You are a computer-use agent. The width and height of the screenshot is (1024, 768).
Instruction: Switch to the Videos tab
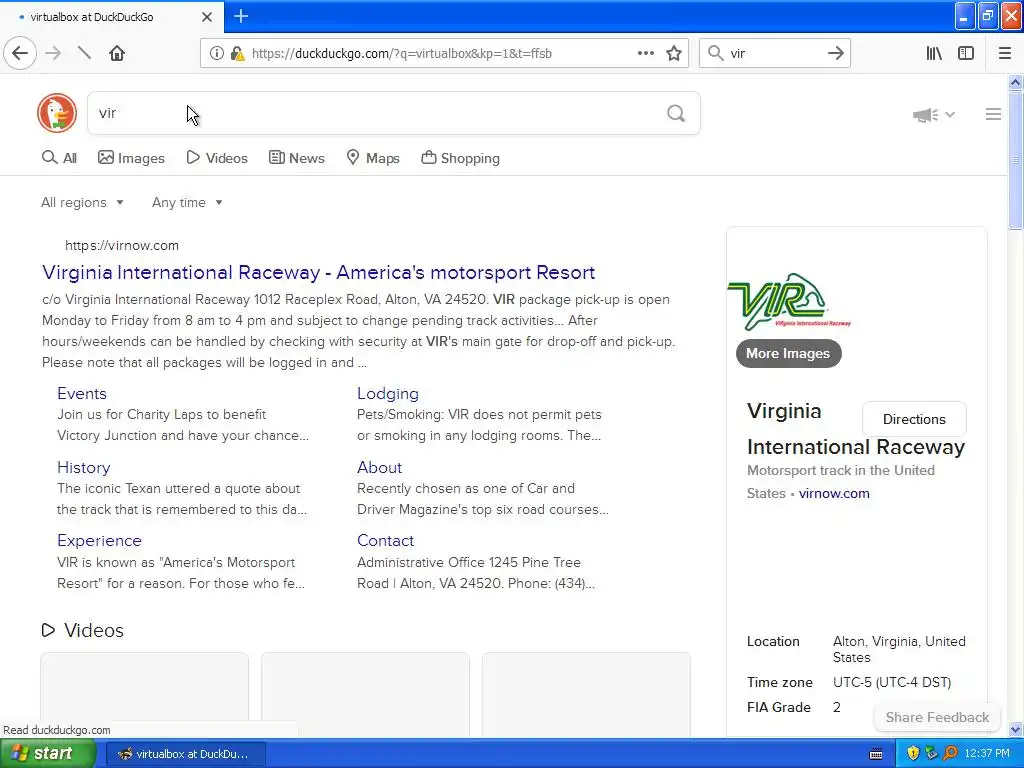pyautogui.click(x=217, y=158)
